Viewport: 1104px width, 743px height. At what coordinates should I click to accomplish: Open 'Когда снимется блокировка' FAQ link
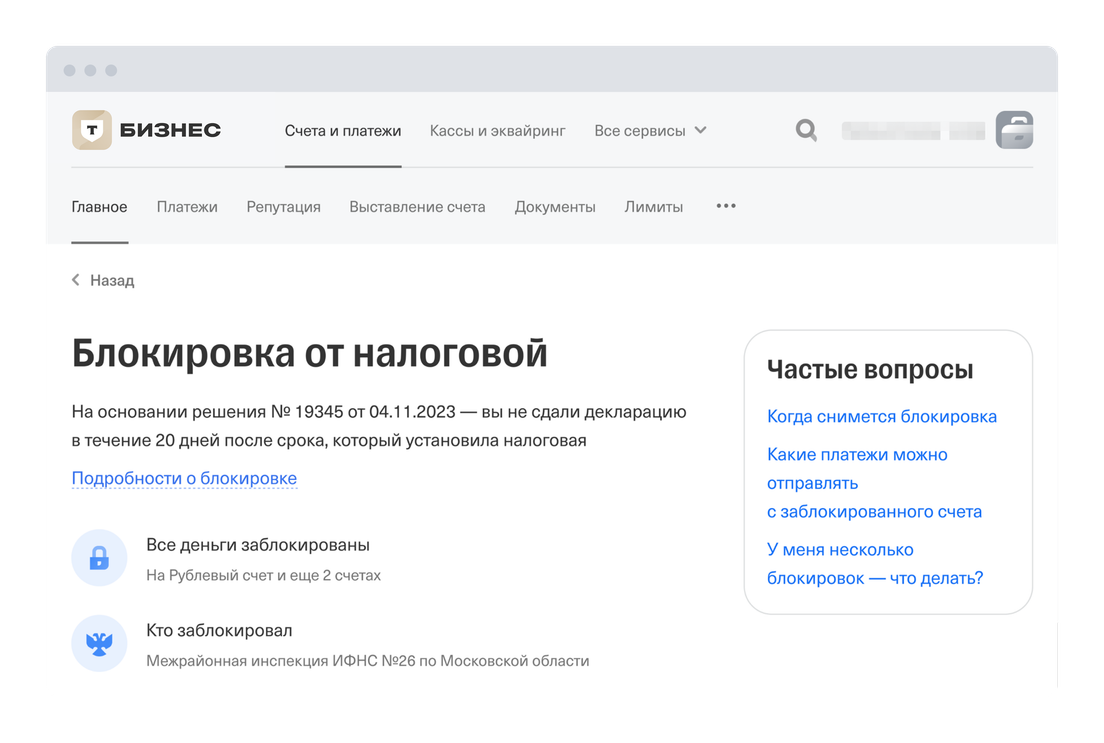(x=881, y=416)
